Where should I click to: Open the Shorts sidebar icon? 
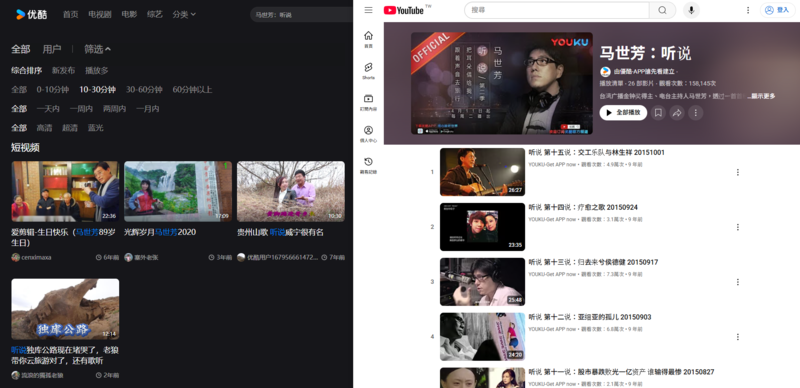(x=368, y=71)
